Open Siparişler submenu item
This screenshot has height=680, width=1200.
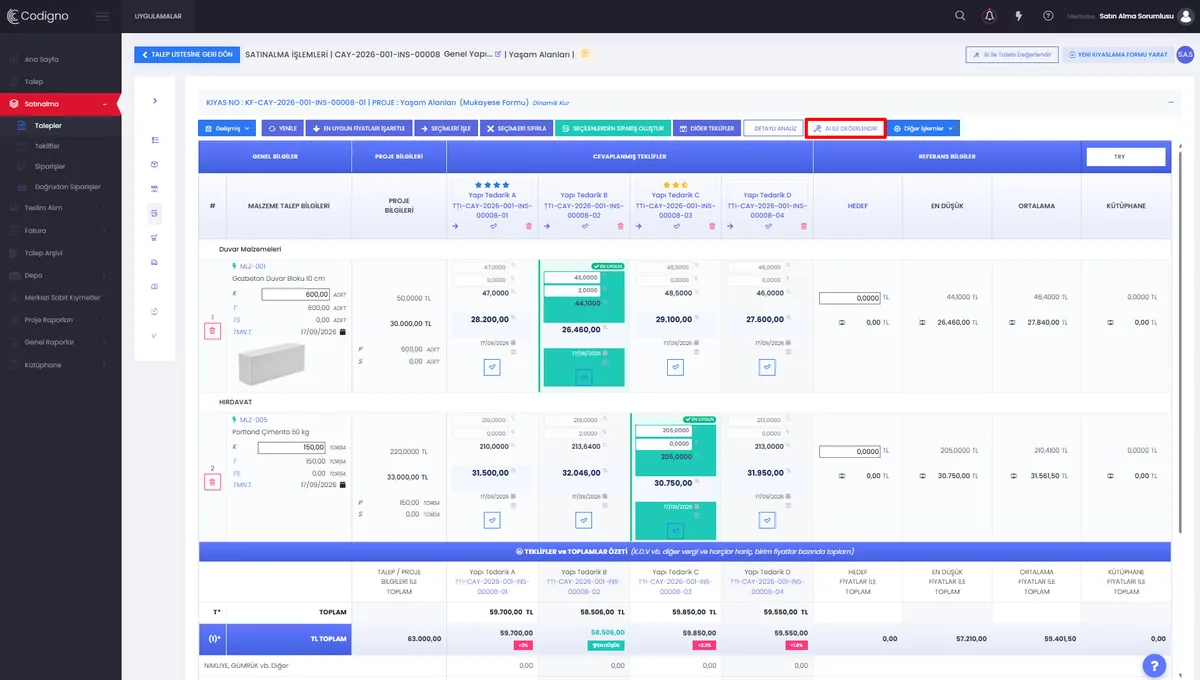pyautogui.click(x=50, y=166)
